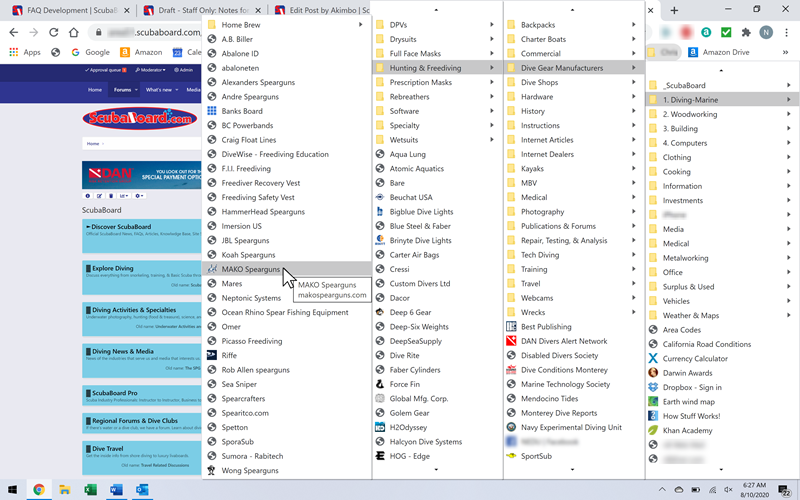The width and height of the screenshot is (800, 500).
Task: Select Dive Shops folder in bookmarks menu
Action: (573, 82)
